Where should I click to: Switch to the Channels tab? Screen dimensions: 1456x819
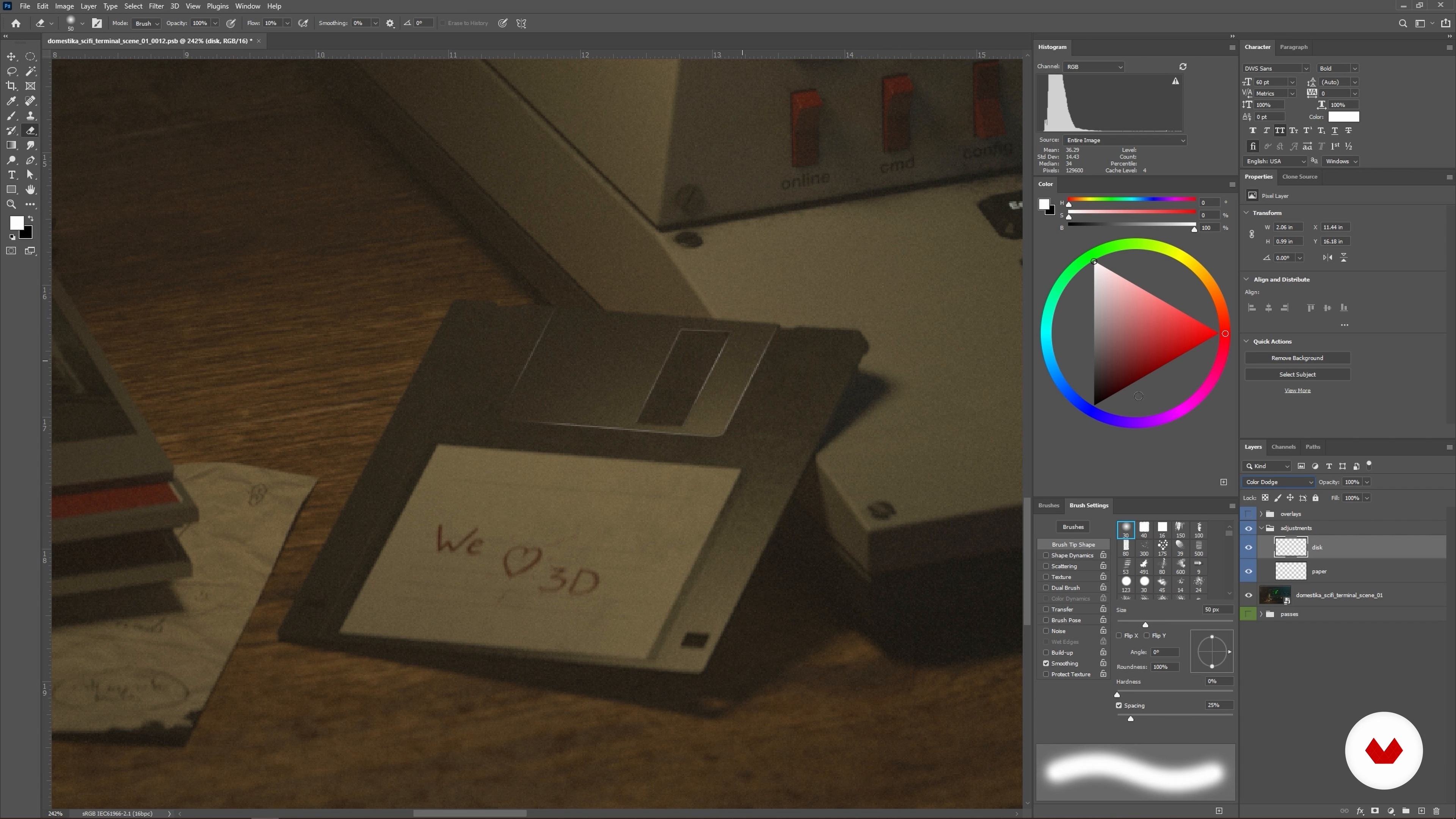click(1283, 447)
